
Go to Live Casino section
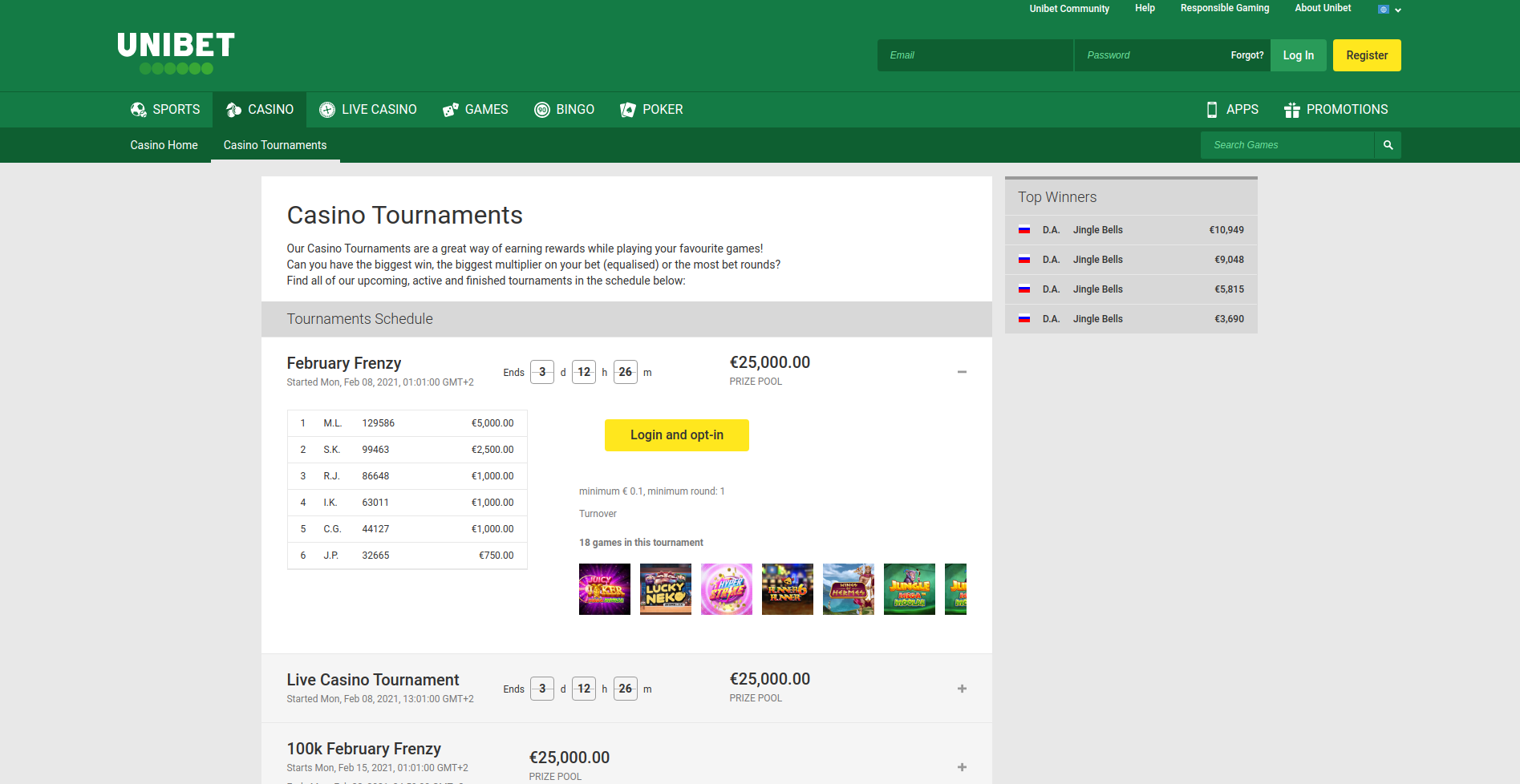click(x=367, y=110)
